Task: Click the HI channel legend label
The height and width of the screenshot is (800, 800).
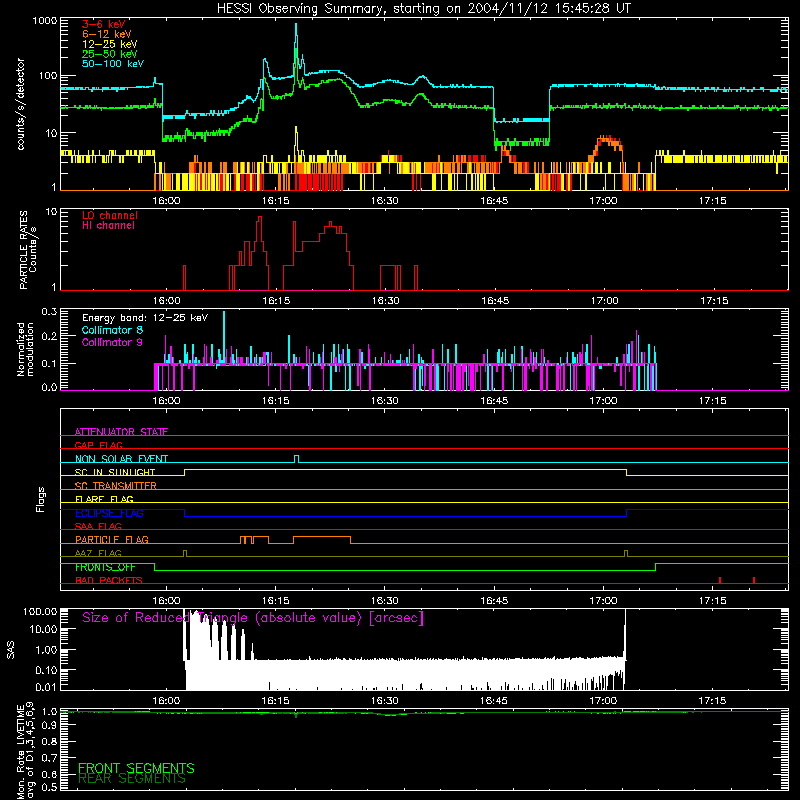Action: pos(108,226)
